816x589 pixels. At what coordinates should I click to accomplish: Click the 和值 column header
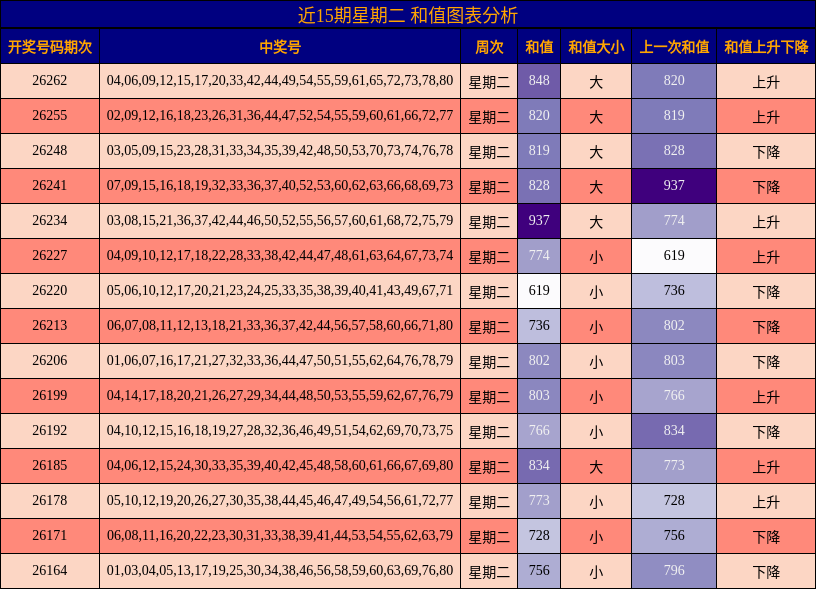(x=539, y=47)
